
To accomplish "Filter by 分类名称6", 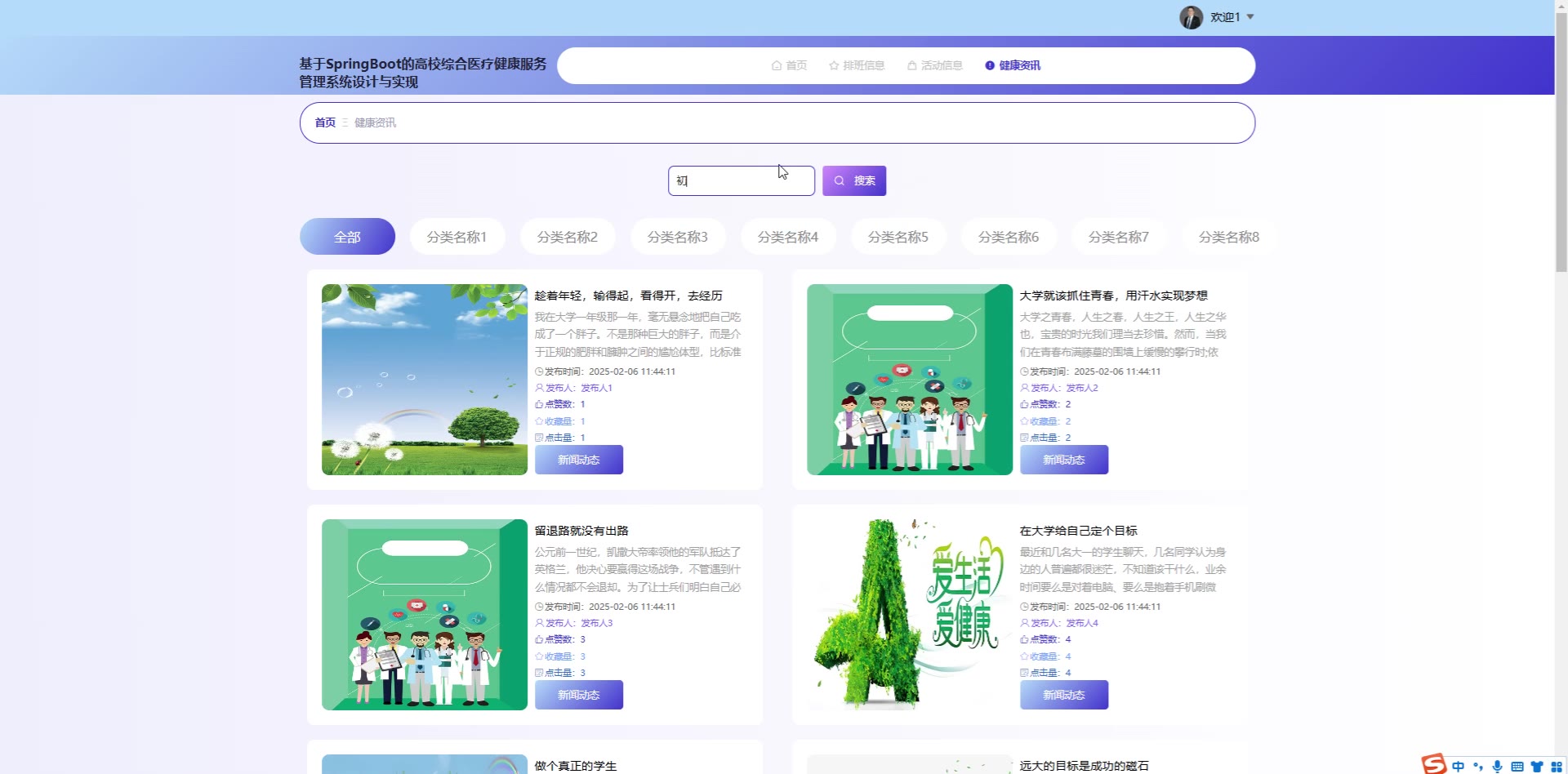I will (x=1009, y=237).
